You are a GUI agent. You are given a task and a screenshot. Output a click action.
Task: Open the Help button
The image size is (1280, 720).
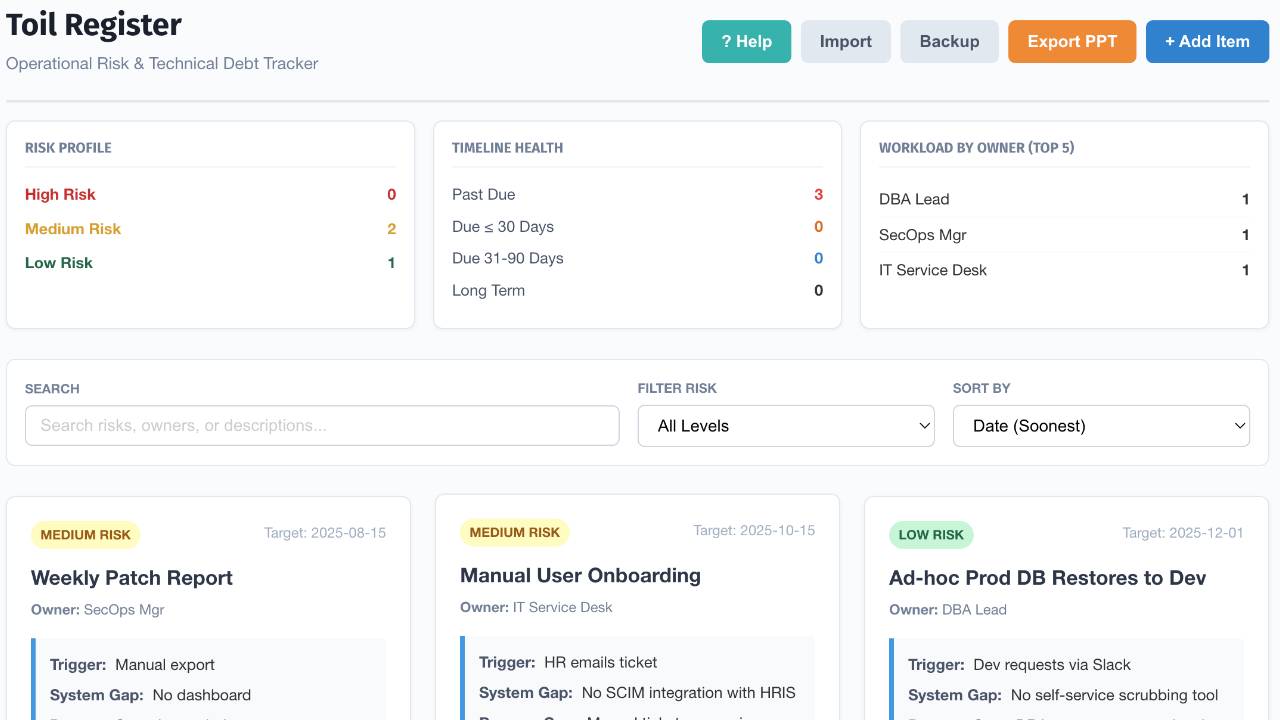pos(746,41)
